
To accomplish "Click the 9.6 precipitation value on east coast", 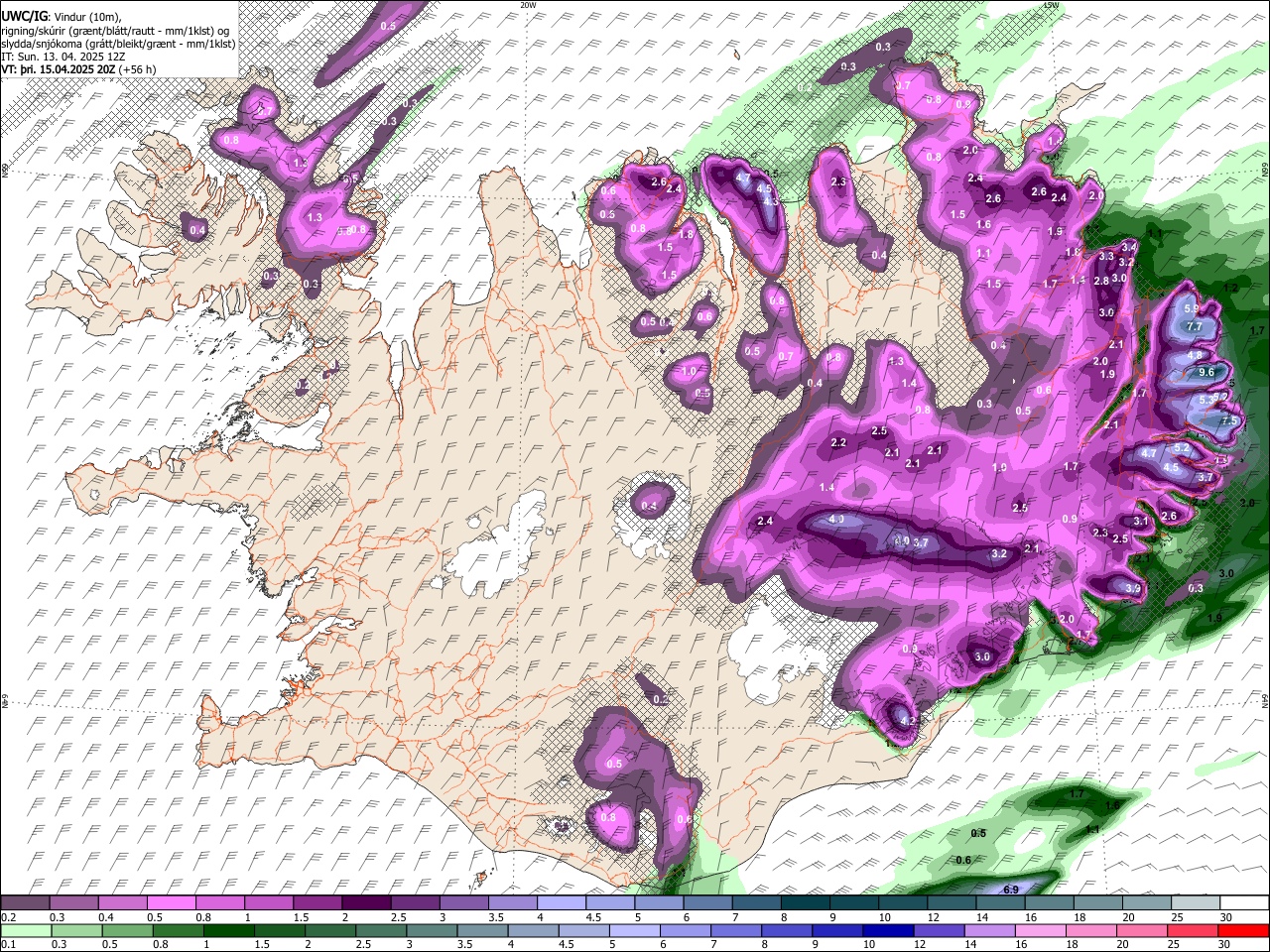I will point(1206,372).
